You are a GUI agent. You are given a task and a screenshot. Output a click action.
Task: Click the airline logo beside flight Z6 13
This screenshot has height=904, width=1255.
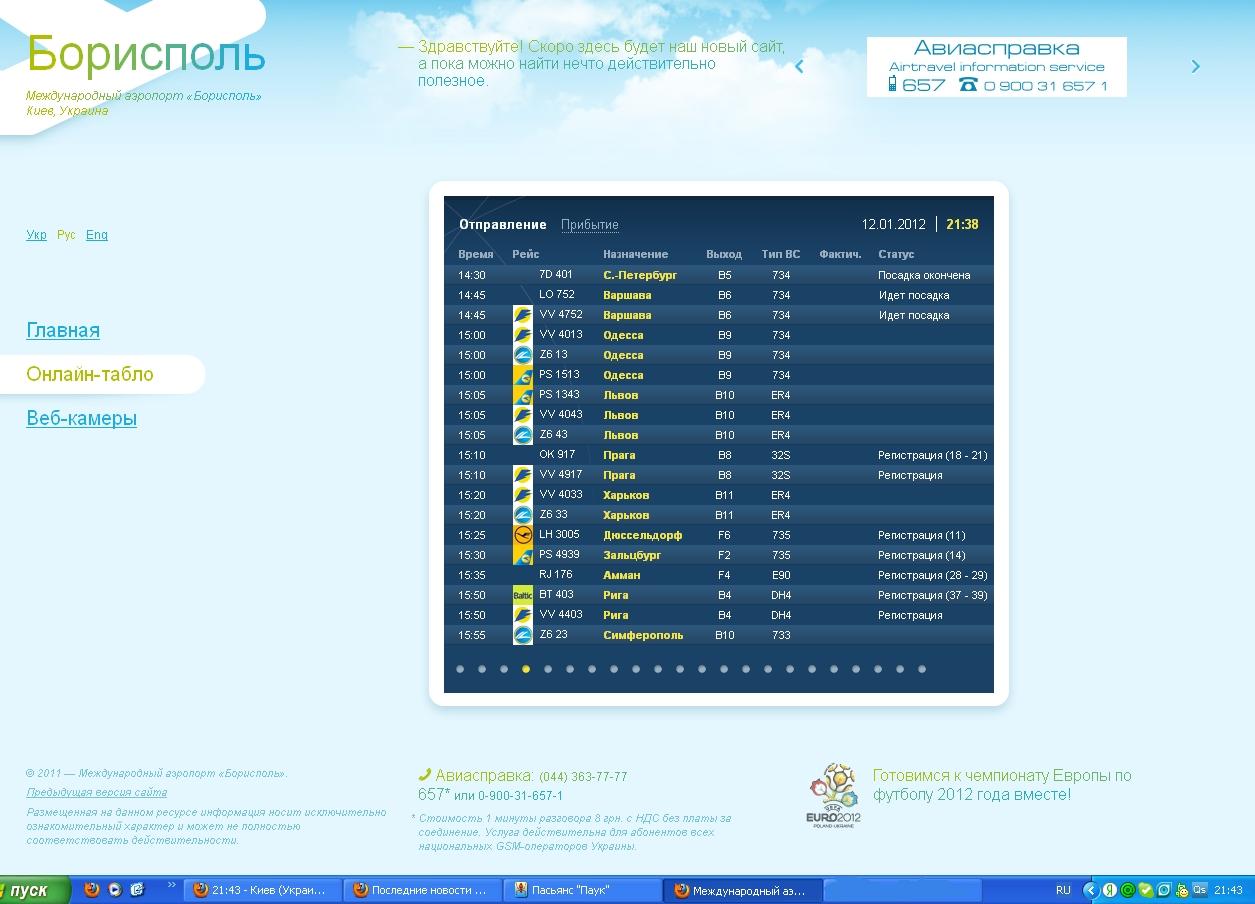click(522, 355)
